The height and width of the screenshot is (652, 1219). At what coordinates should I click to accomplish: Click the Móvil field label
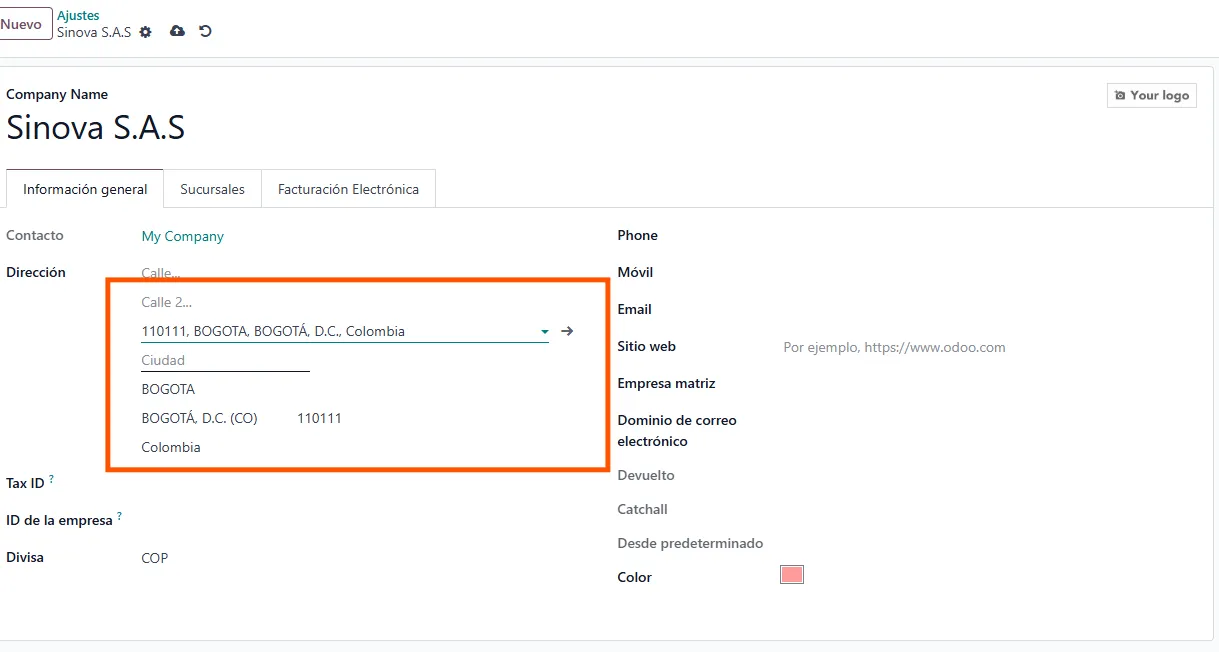click(x=635, y=273)
